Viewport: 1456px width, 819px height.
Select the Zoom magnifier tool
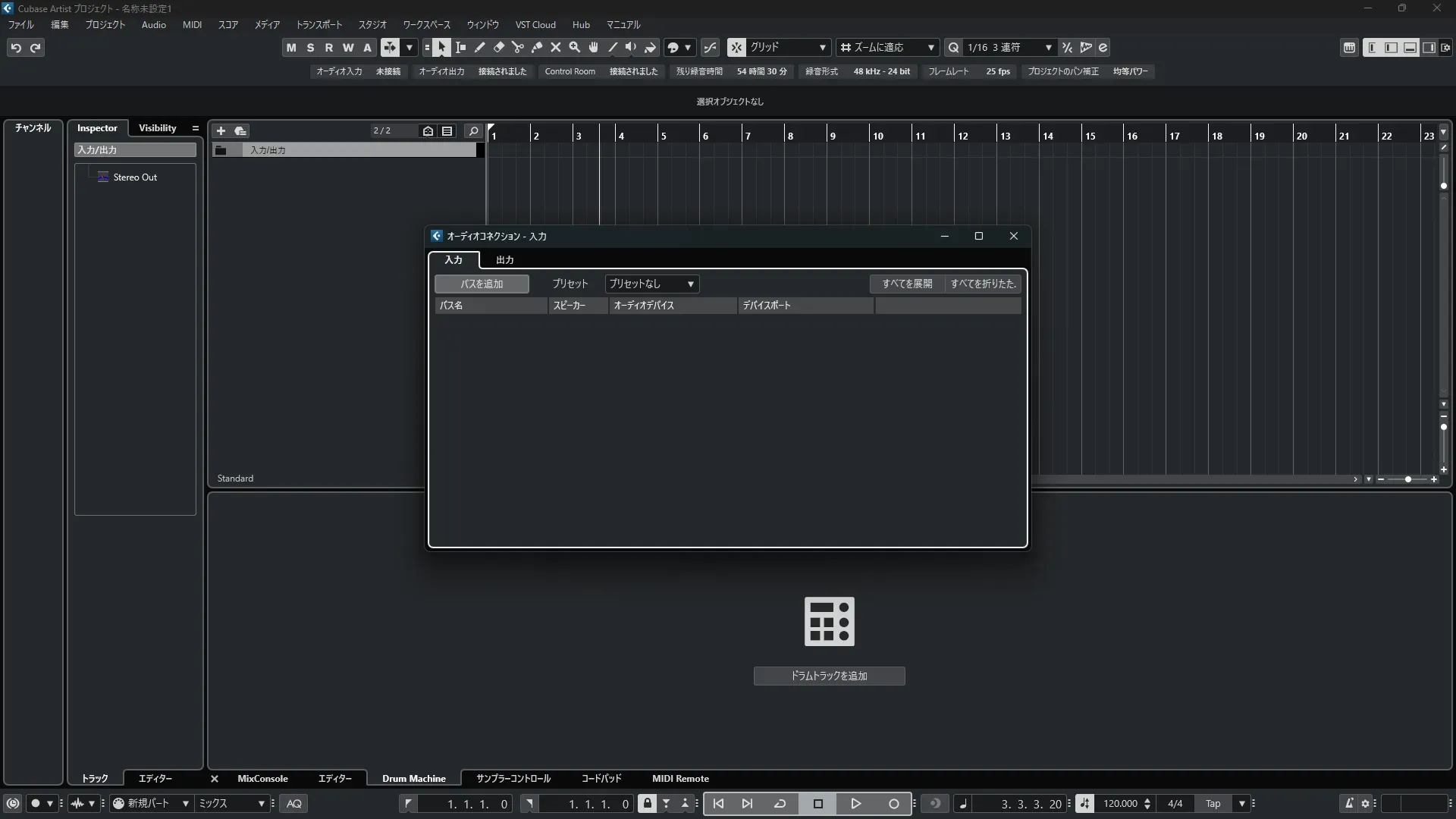pos(575,47)
